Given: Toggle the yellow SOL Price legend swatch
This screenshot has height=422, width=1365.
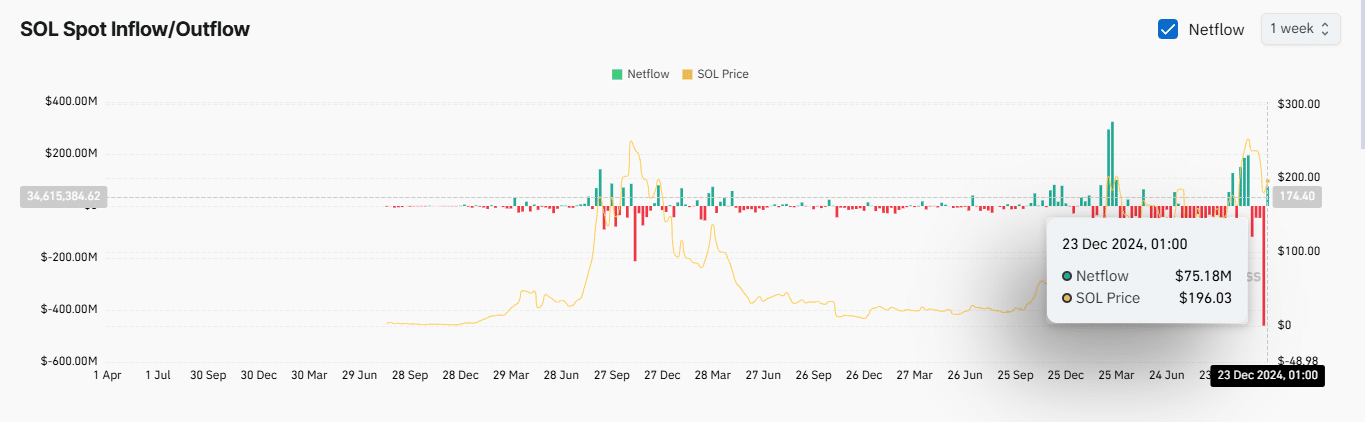Looking at the screenshot, I should coord(687,74).
